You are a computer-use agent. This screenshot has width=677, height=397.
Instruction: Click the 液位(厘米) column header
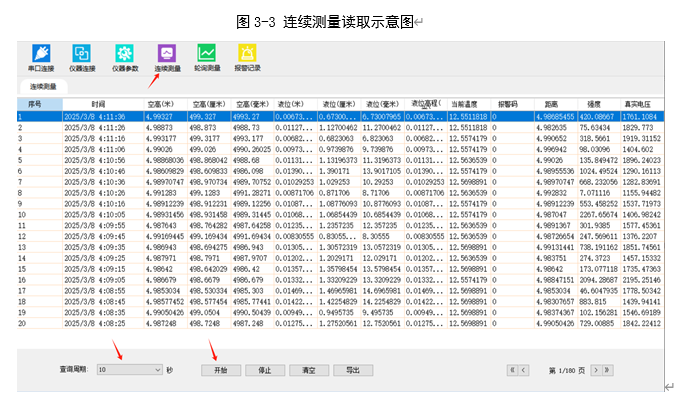(x=339, y=104)
